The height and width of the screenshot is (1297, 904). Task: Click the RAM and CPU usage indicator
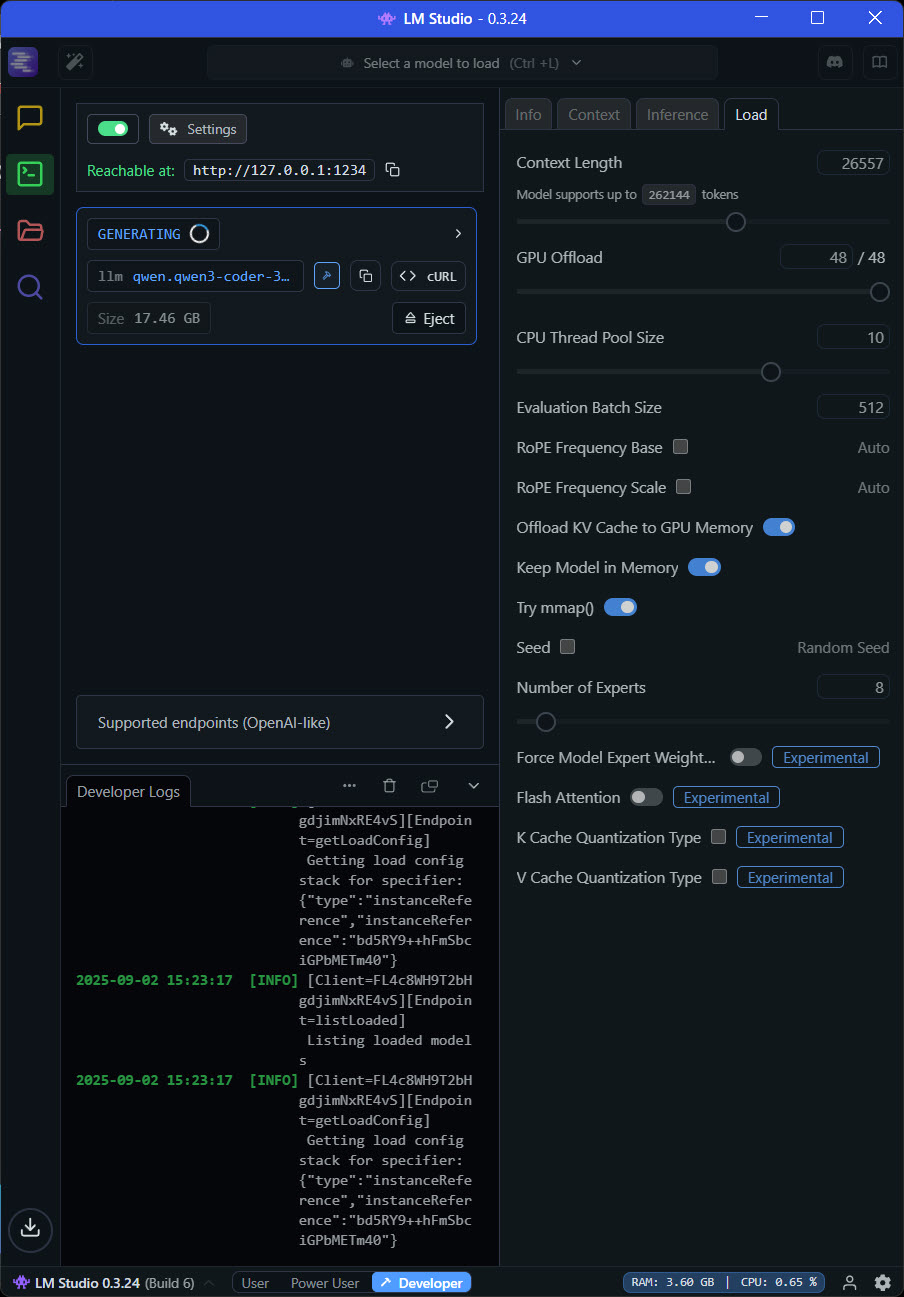tap(724, 1282)
